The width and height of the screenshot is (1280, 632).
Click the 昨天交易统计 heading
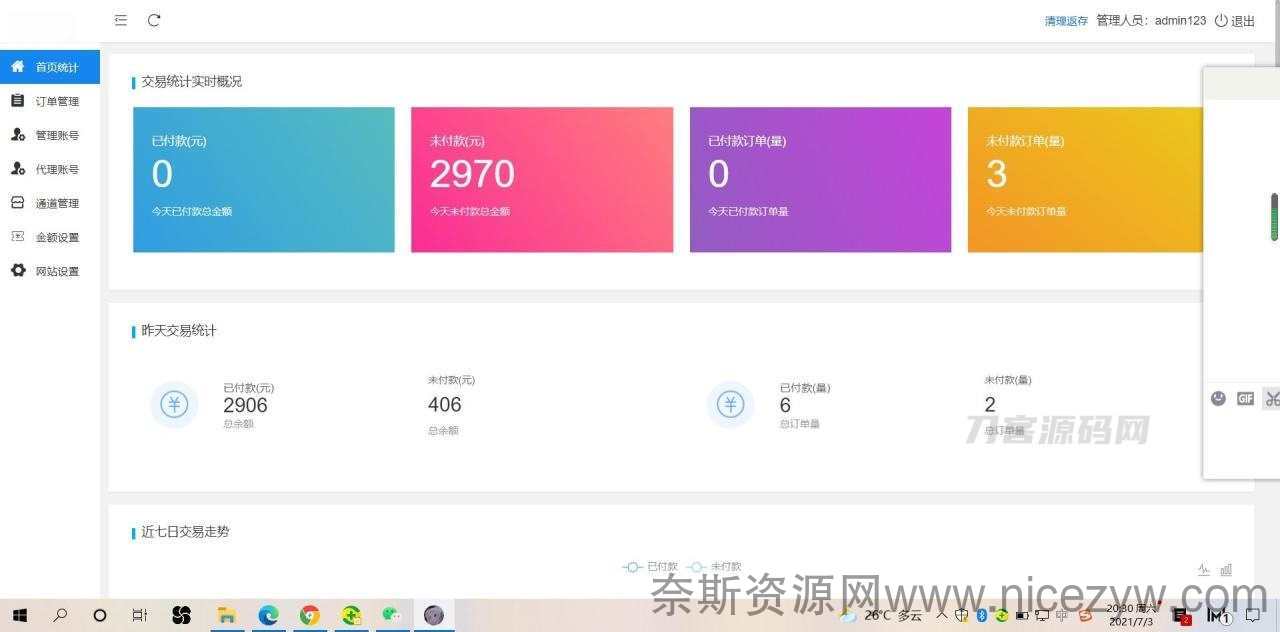coord(179,330)
